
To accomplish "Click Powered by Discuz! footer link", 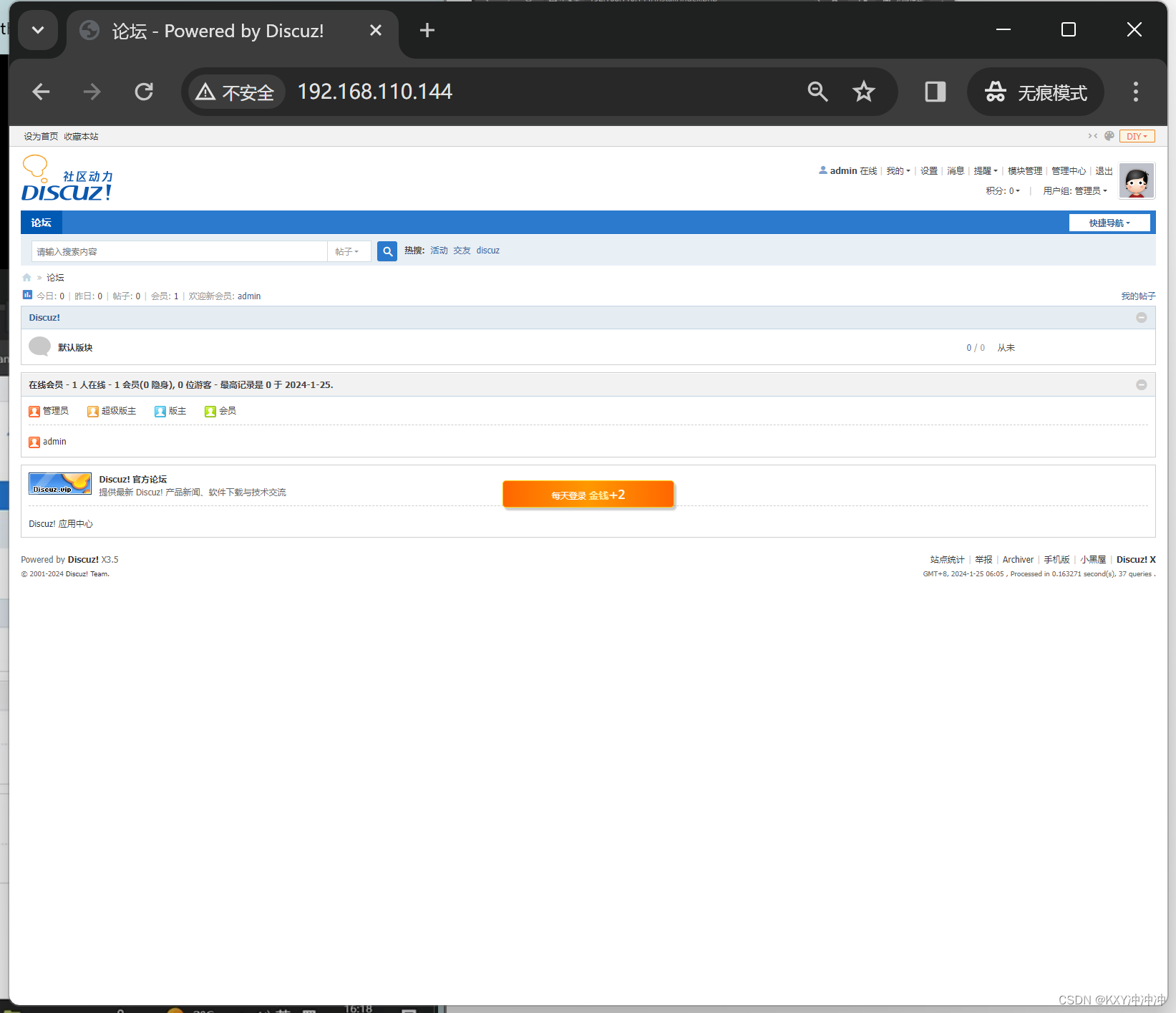I will [x=83, y=560].
